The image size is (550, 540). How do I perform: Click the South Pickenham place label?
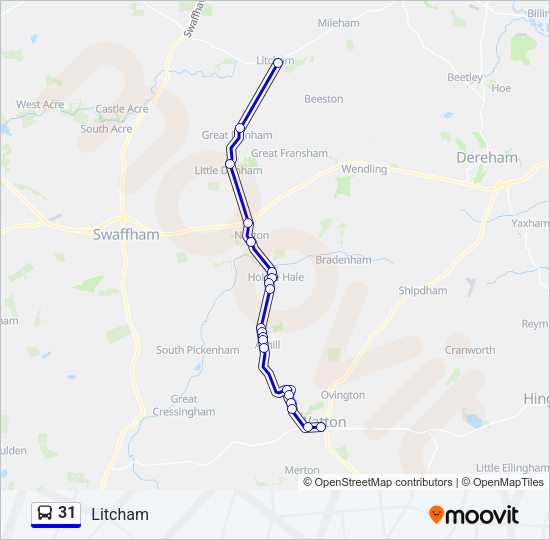pyautogui.click(x=197, y=350)
